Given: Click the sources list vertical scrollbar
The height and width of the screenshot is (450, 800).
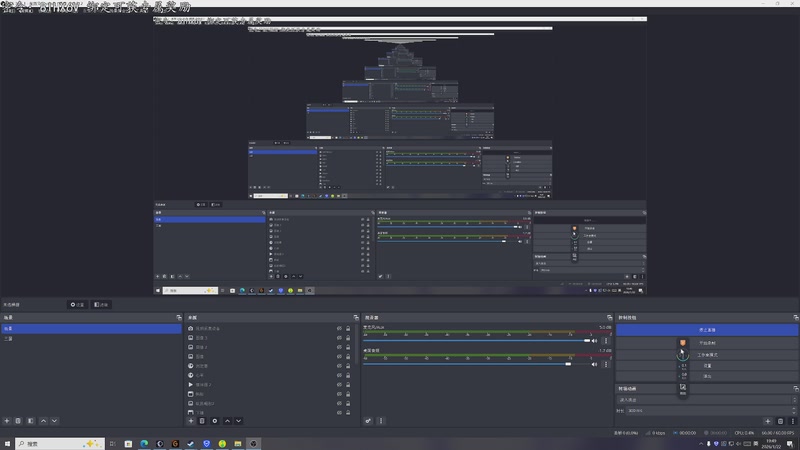Looking at the screenshot, I should tap(356, 344).
